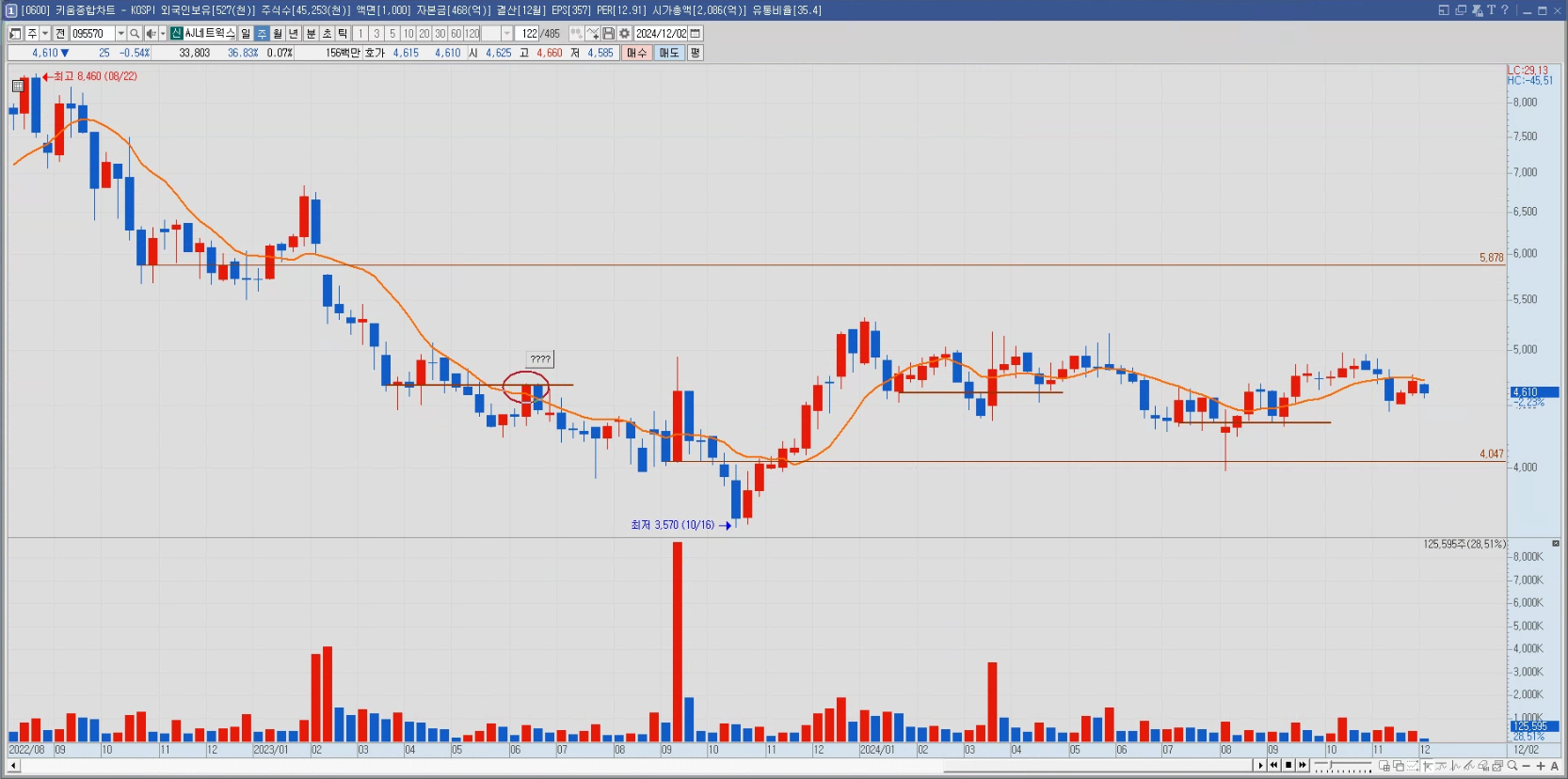This screenshot has width=1568, height=779.
Task: Select the daily (일) period toggle
Action: [246, 34]
